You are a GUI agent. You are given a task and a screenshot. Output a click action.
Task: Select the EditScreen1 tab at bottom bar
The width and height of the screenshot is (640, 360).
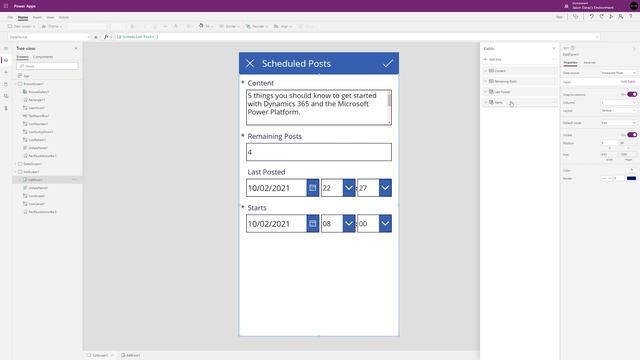click(x=100, y=355)
